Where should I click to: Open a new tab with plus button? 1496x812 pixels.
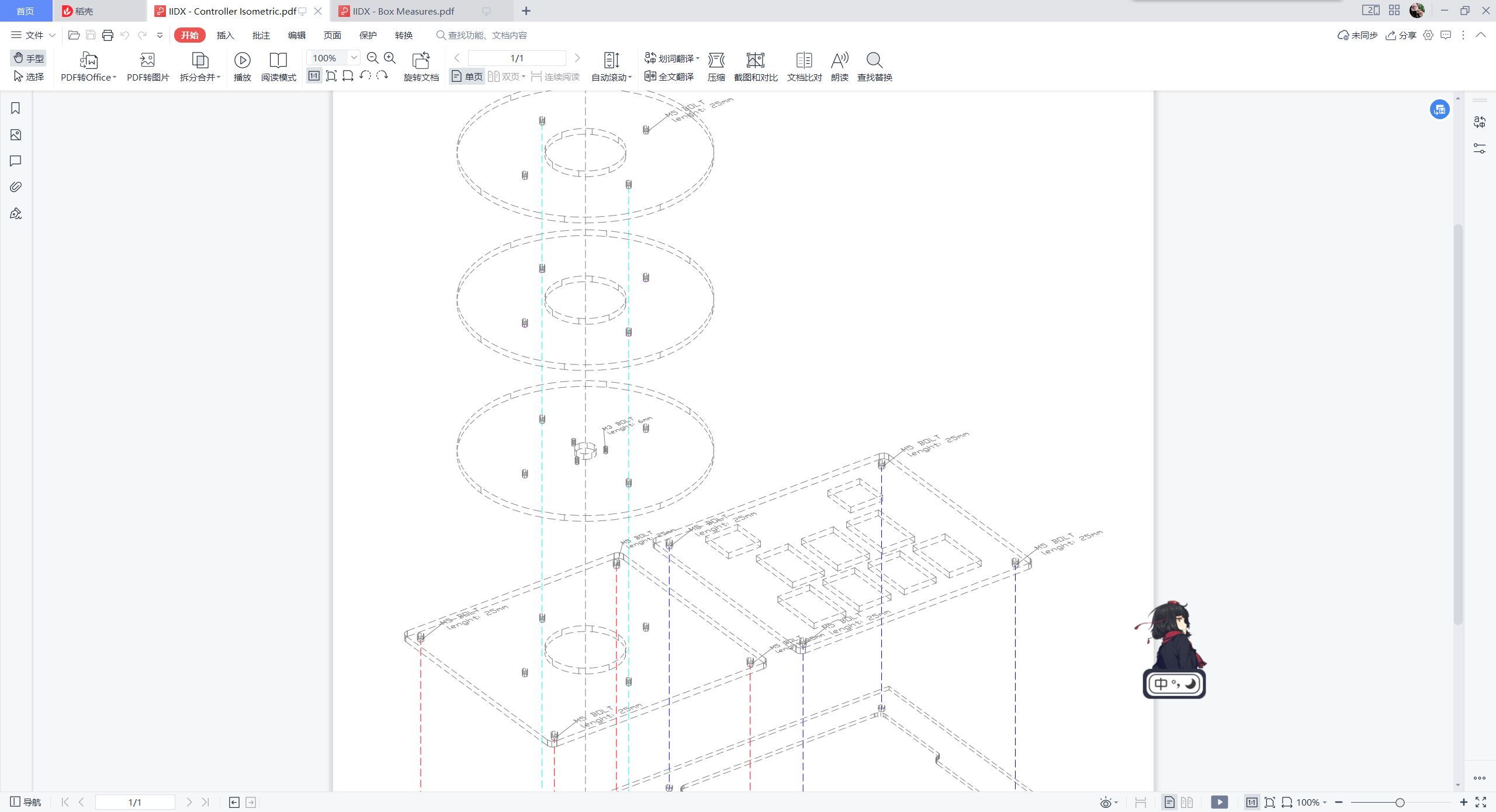[526, 11]
